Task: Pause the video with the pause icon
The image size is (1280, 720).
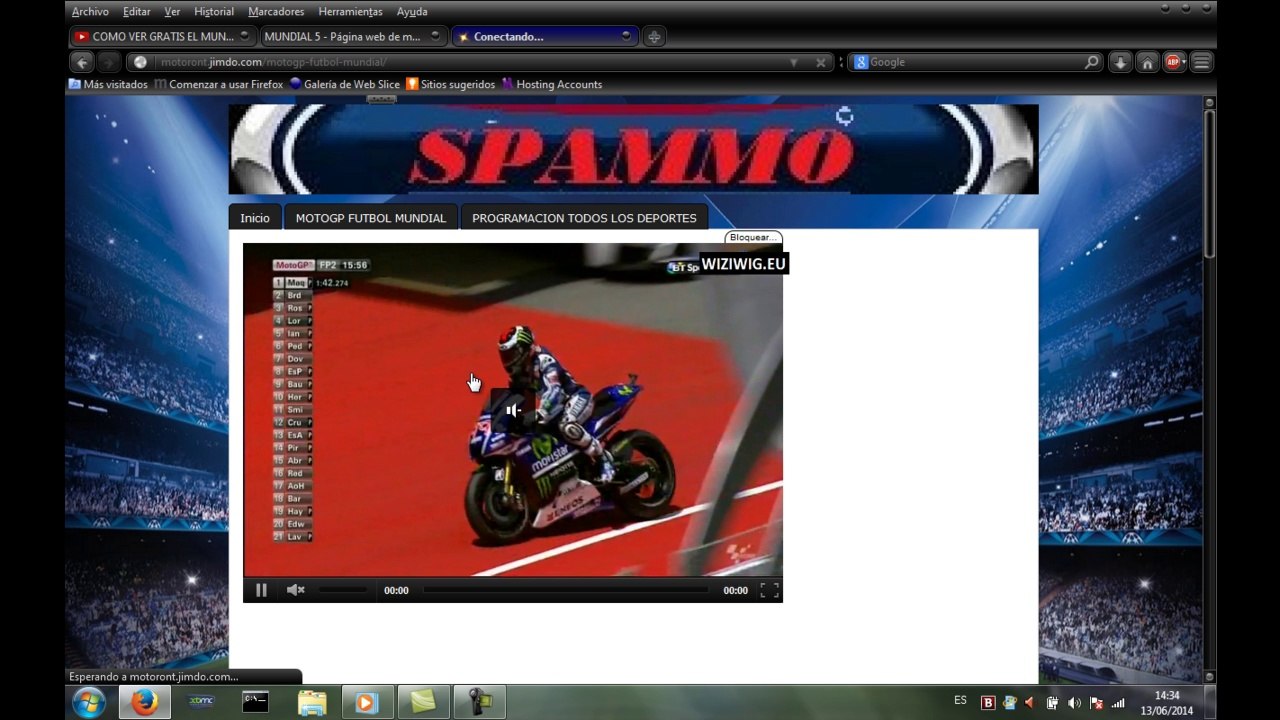Action: [x=261, y=590]
